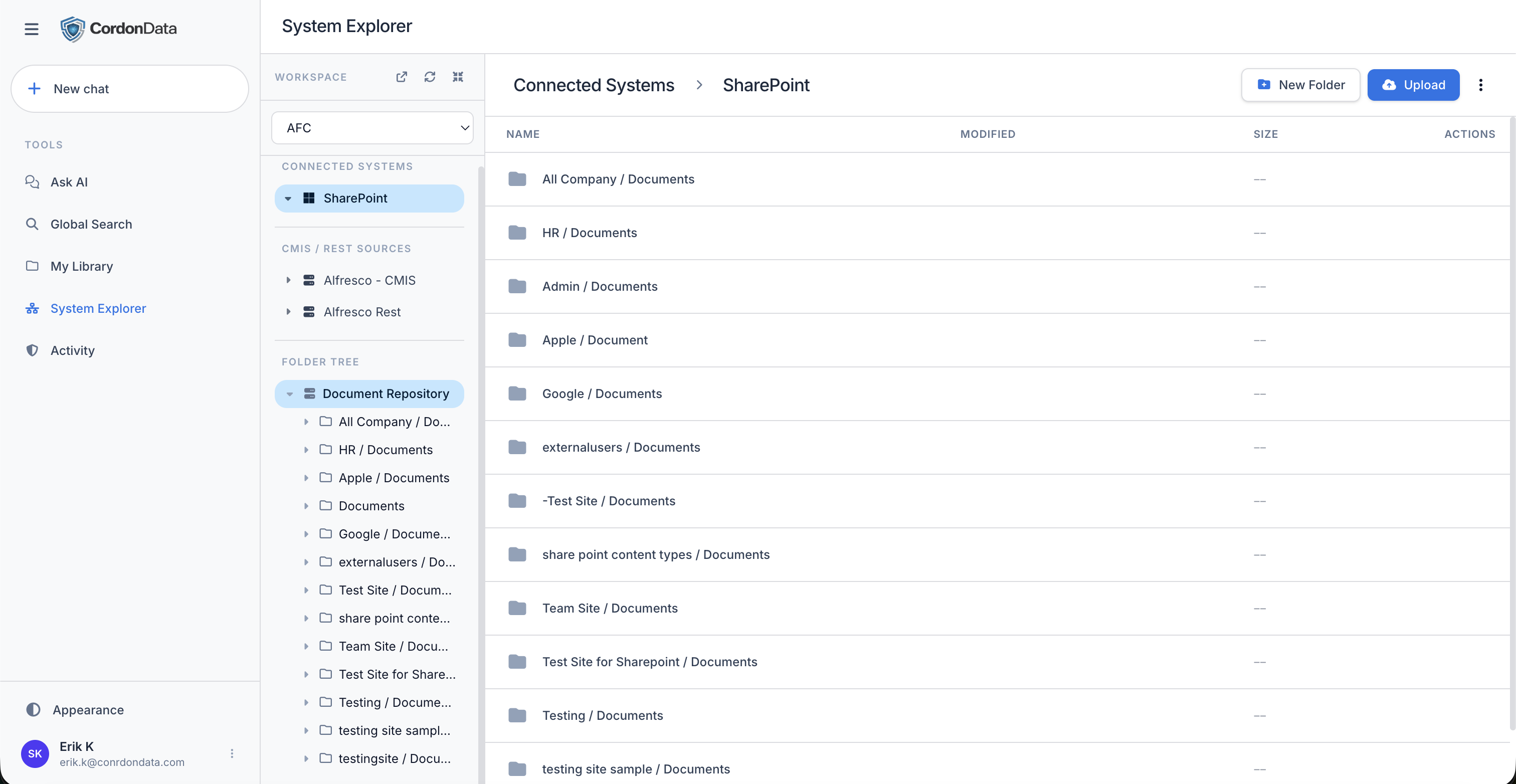Screen dimensions: 1516x784
Task: Click the hamburger menu icon
Action: point(31,29)
